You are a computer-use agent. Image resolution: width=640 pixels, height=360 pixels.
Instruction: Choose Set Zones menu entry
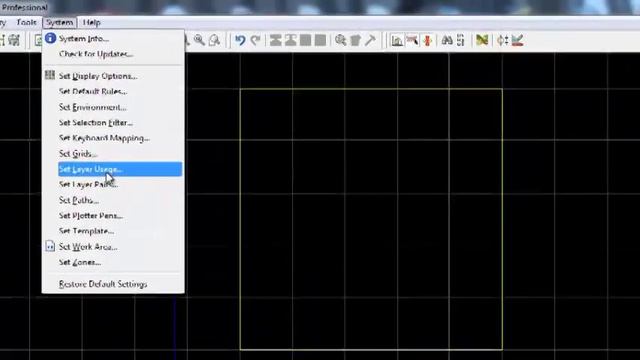tap(113, 262)
